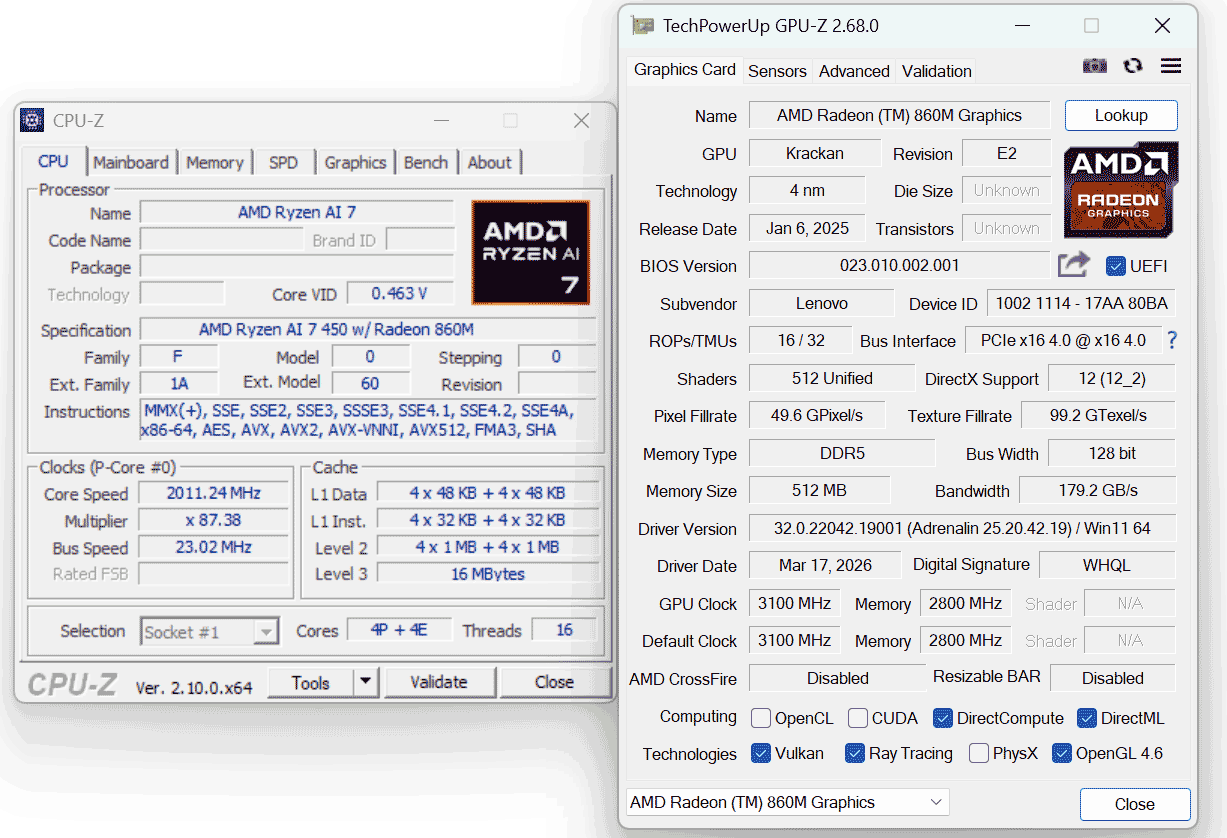
Task: Toggle the OpenCL checkbox
Action: click(x=761, y=718)
